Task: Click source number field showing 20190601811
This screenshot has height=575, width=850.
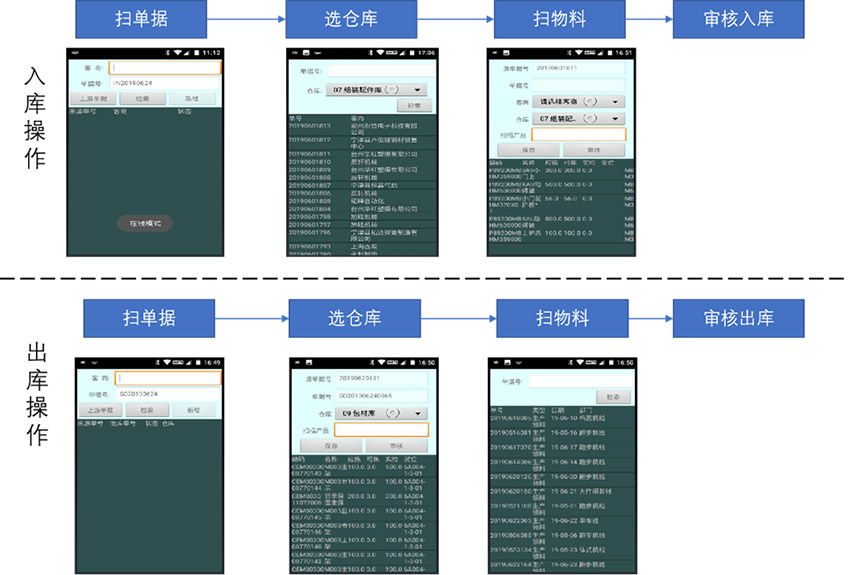Action: [x=578, y=68]
